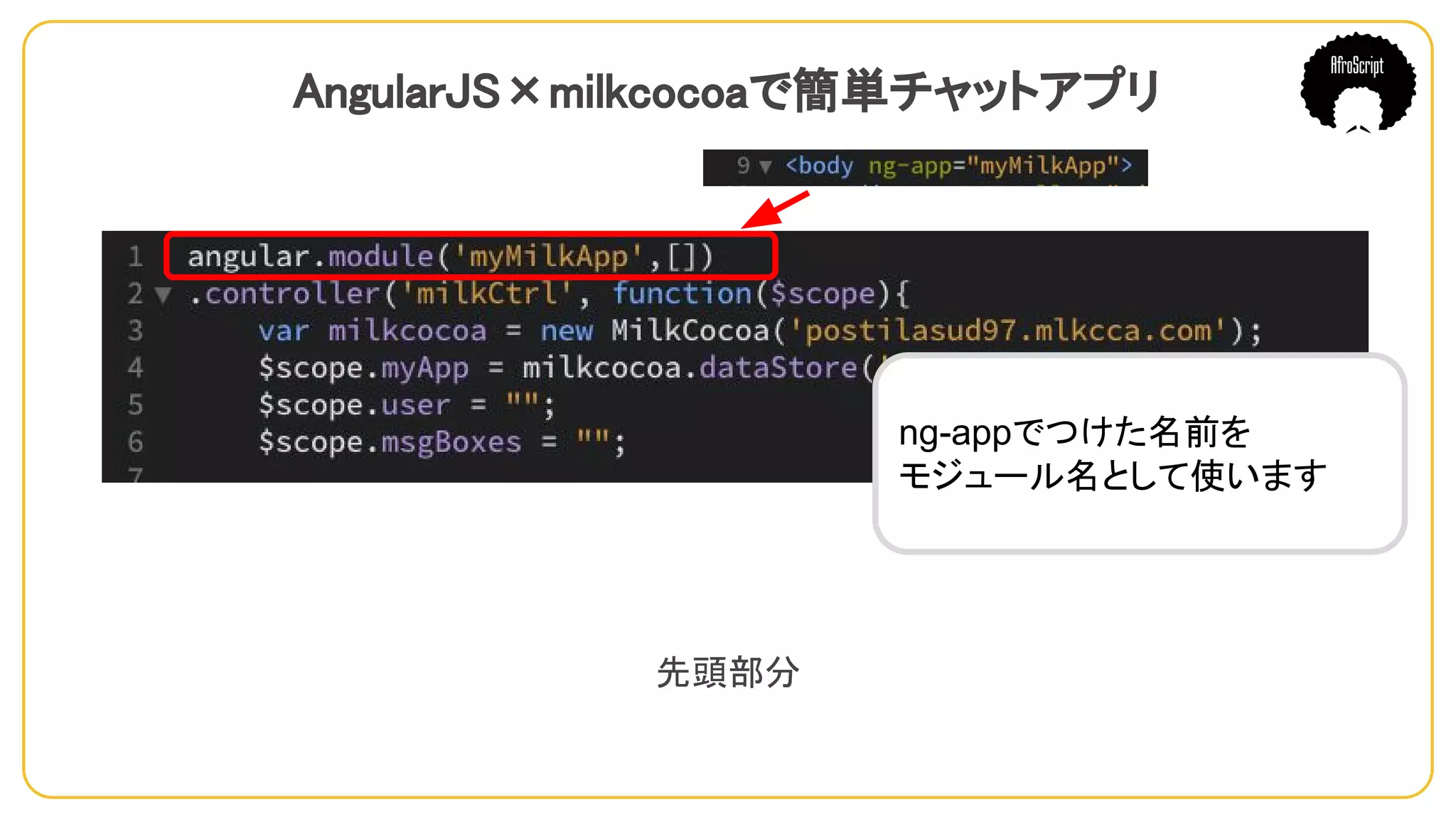This screenshot has height=819, width=1456.
Task: Click line number 5 in the gutter
Action: [x=135, y=405]
